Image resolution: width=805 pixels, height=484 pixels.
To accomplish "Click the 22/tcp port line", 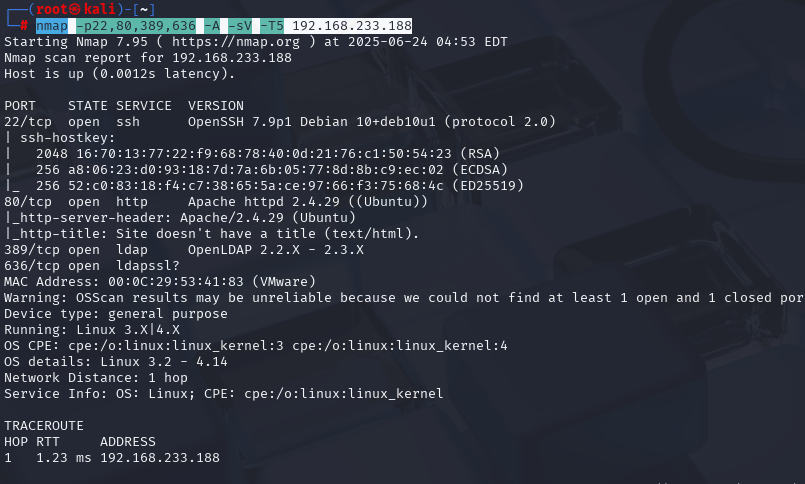I will pyautogui.click(x=280, y=122).
